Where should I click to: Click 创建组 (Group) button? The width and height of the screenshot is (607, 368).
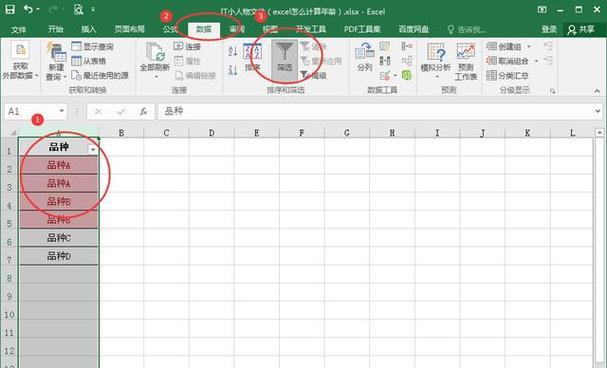point(504,46)
